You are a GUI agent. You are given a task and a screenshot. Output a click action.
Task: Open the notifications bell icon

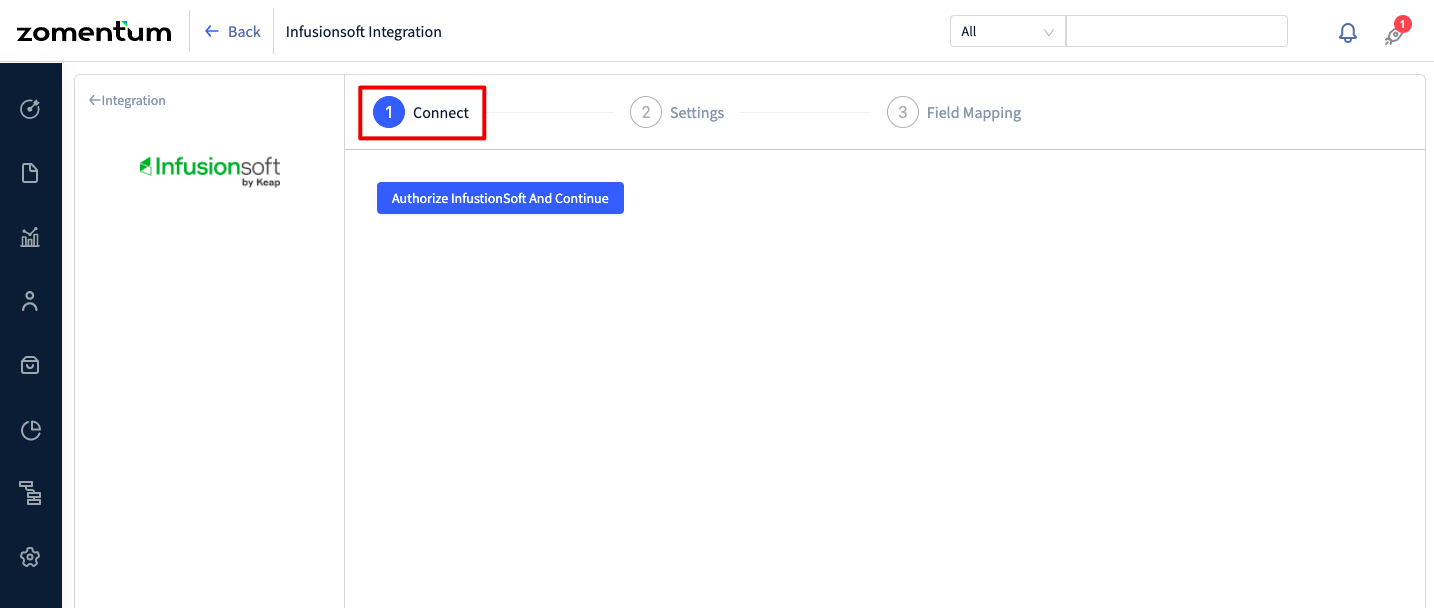1348,32
